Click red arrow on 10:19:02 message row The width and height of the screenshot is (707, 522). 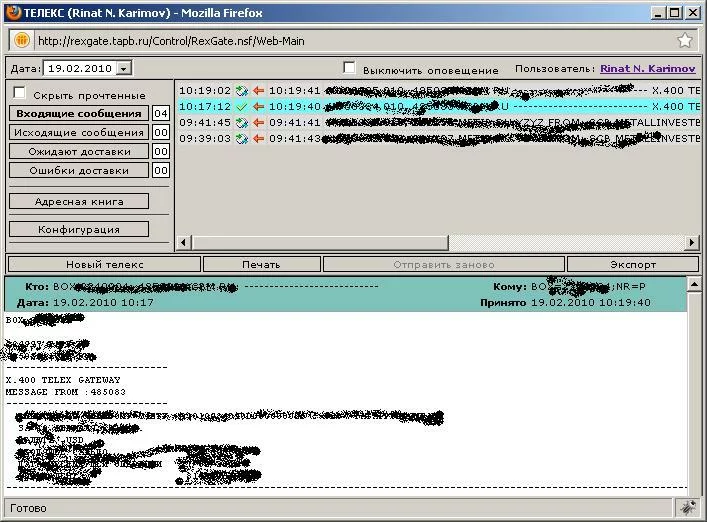[x=257, y=91]
